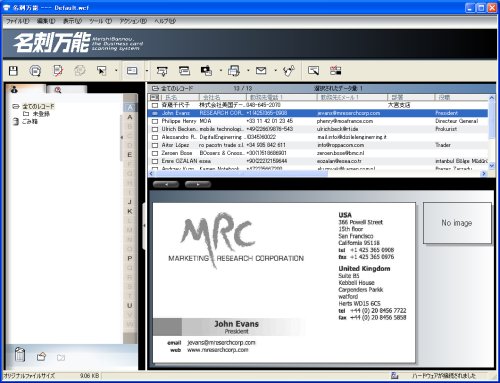Select the arrow cursor selection tool
The image size is (500, 383).
coord(101,71)
